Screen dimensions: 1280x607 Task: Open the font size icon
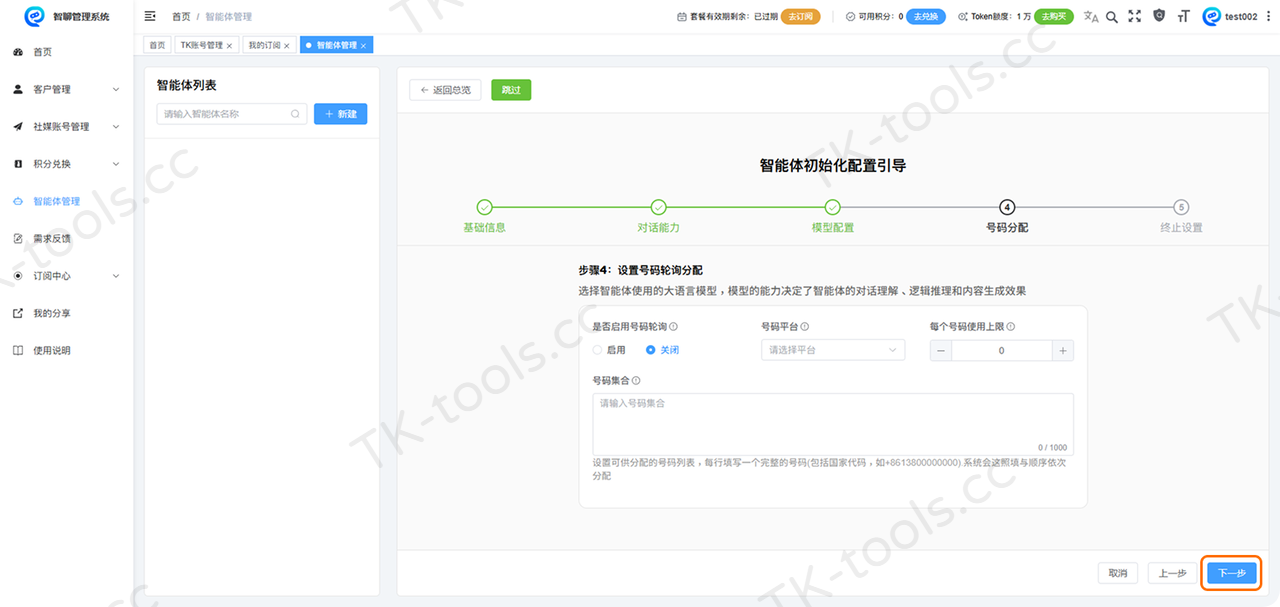pos(1184,16)
